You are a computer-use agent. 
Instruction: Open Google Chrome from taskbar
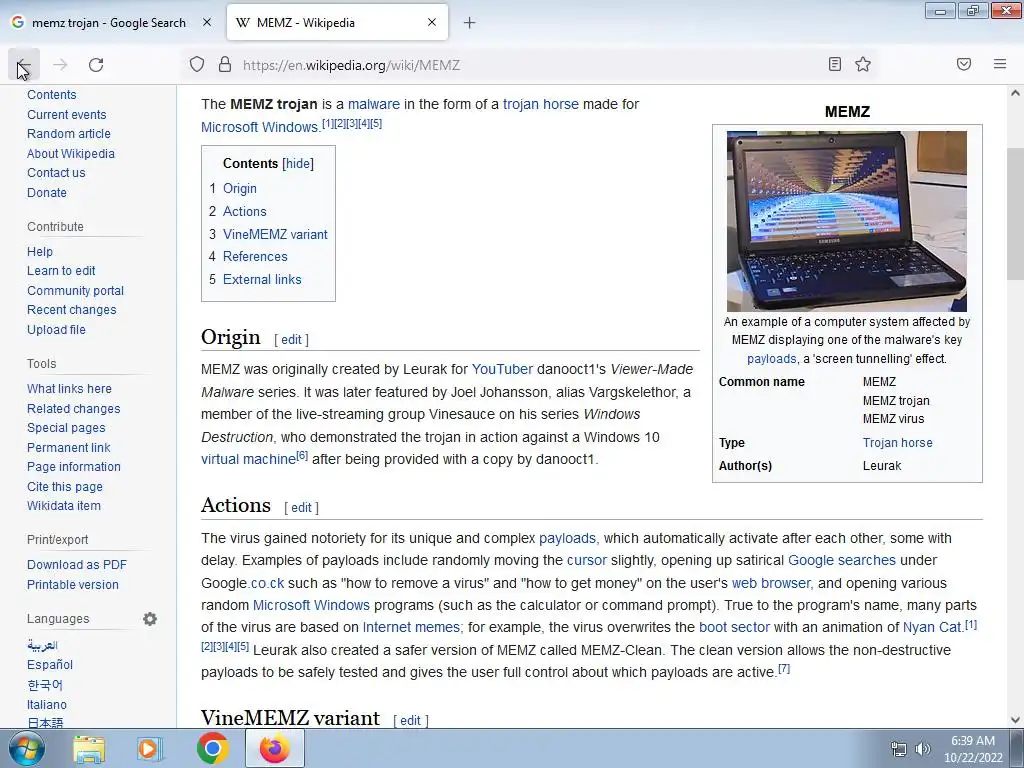pyautogui.click(x=213, y=748)
